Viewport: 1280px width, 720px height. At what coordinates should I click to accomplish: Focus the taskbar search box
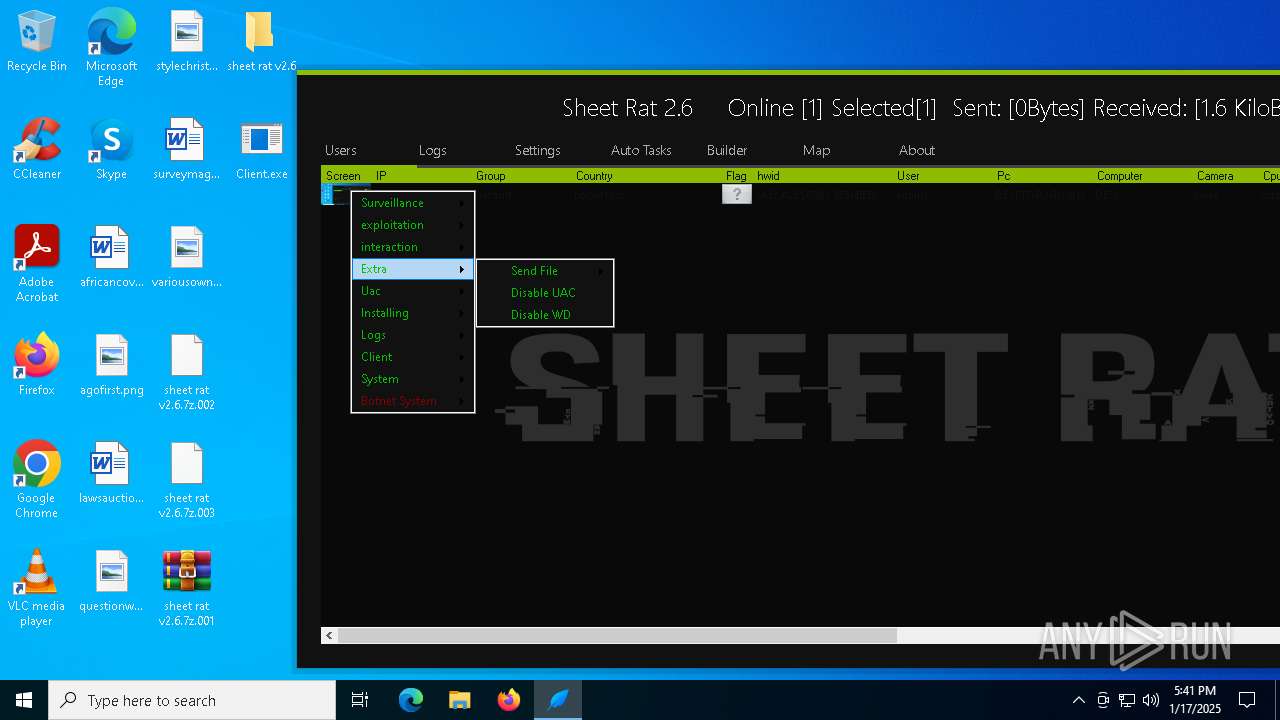pos(192,700)
